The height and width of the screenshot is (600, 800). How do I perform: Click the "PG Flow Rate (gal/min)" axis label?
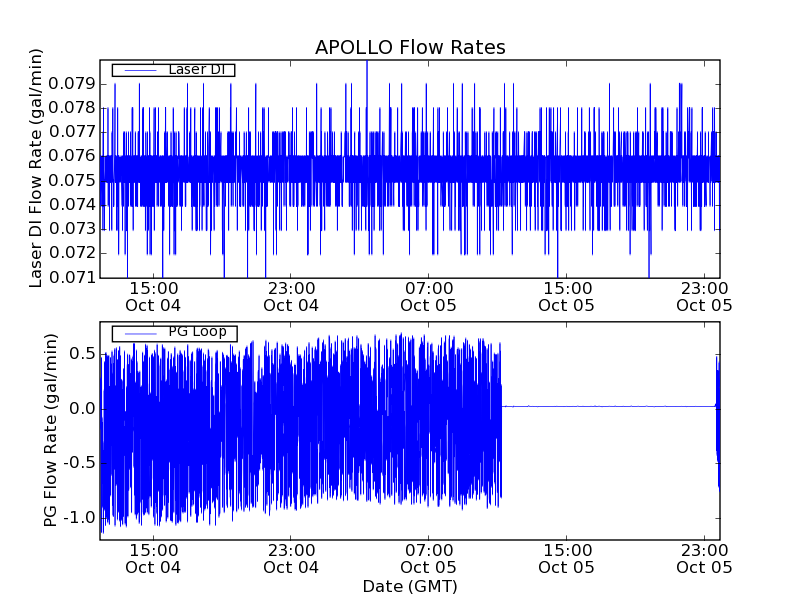(x=49, y=431)
